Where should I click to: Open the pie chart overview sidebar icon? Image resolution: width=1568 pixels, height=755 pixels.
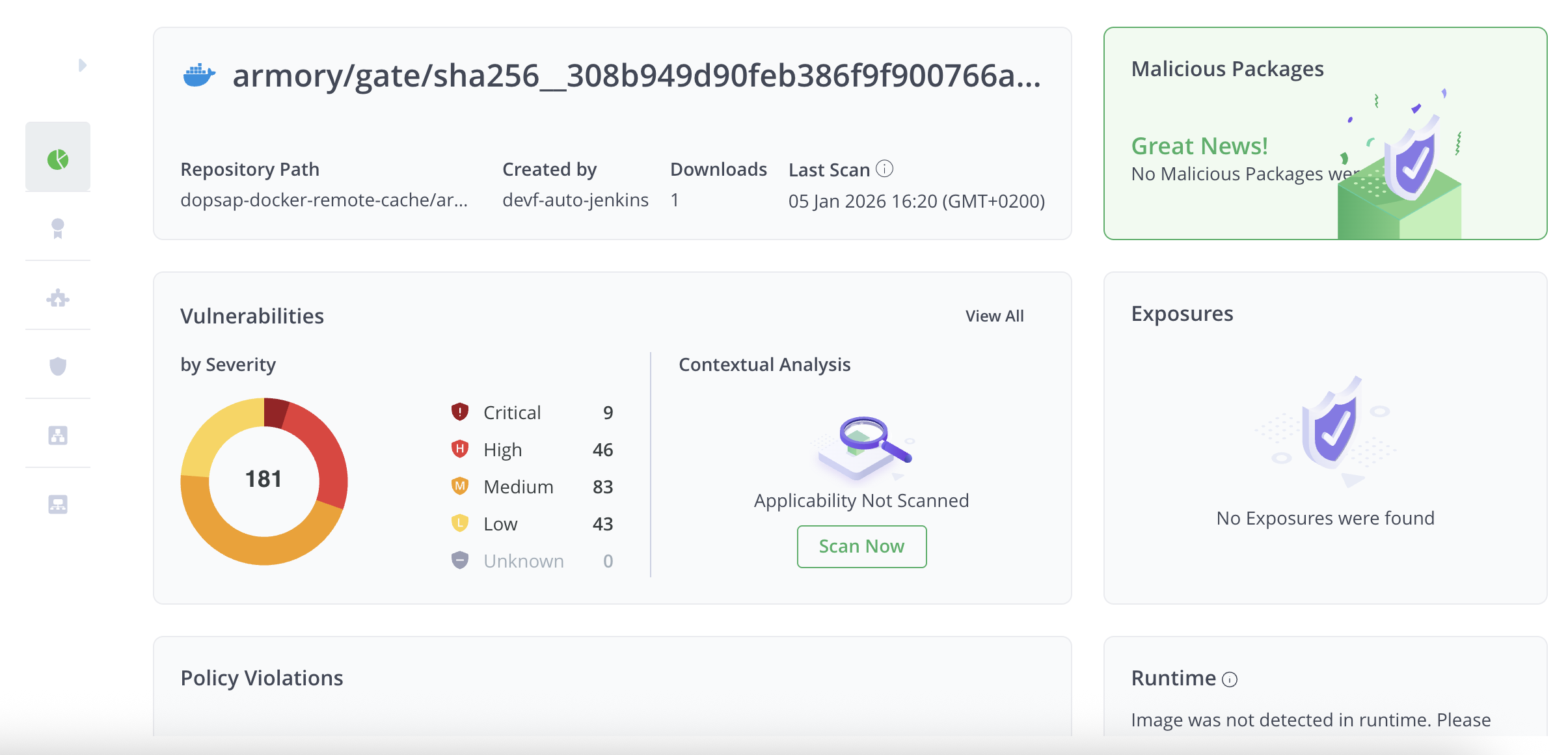click(x=58, y=159)
